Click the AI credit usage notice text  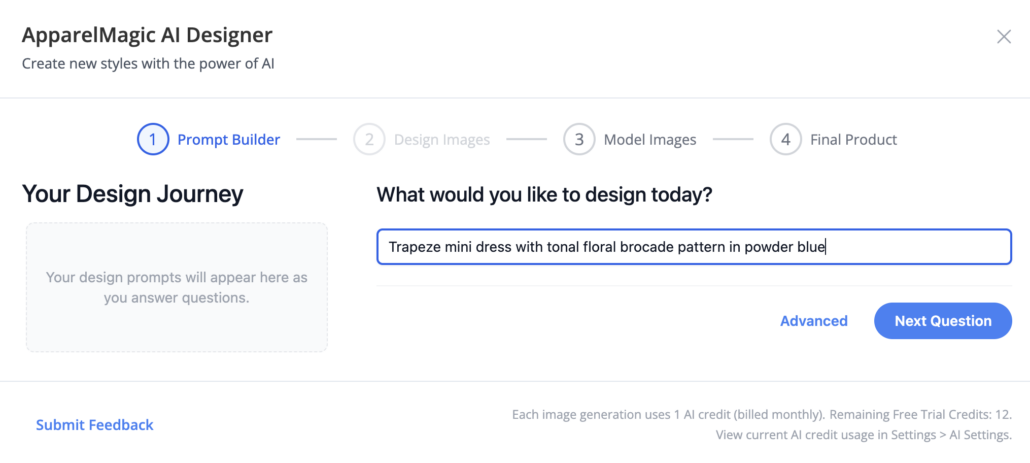click(x=762, y=425)
